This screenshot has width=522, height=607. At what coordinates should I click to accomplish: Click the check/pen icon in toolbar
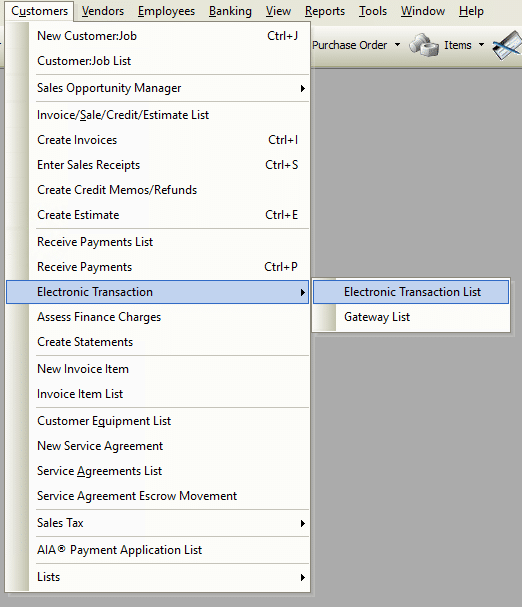[x=507, y=46]
